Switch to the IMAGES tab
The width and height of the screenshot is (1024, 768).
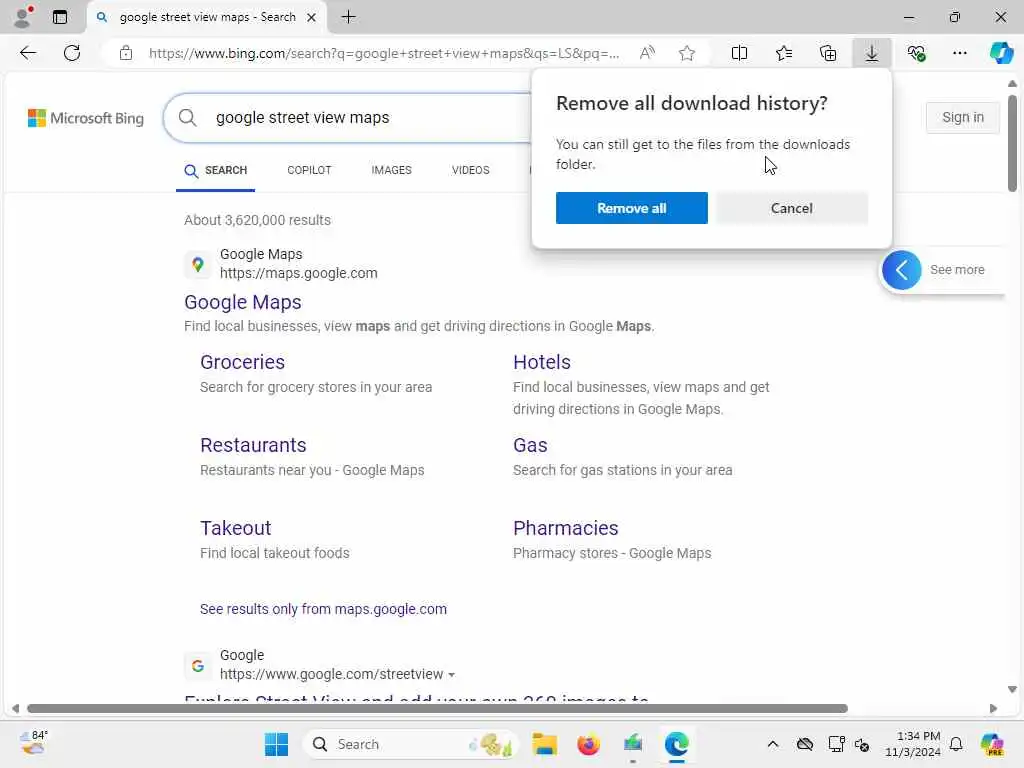[x=391, y=170]
